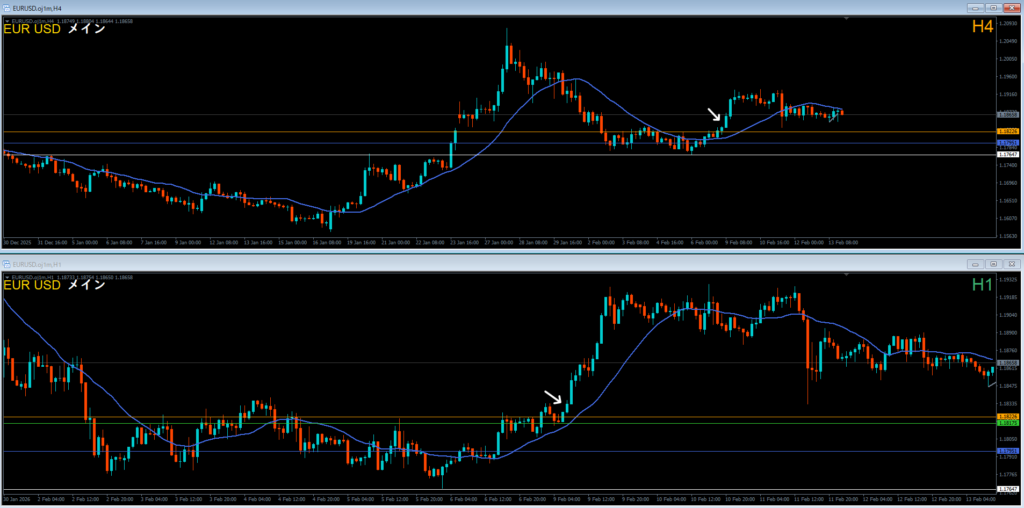Click the 30 Jan 2026 time label
Screen dimensions: 1024x508
[x=17, y=499]
